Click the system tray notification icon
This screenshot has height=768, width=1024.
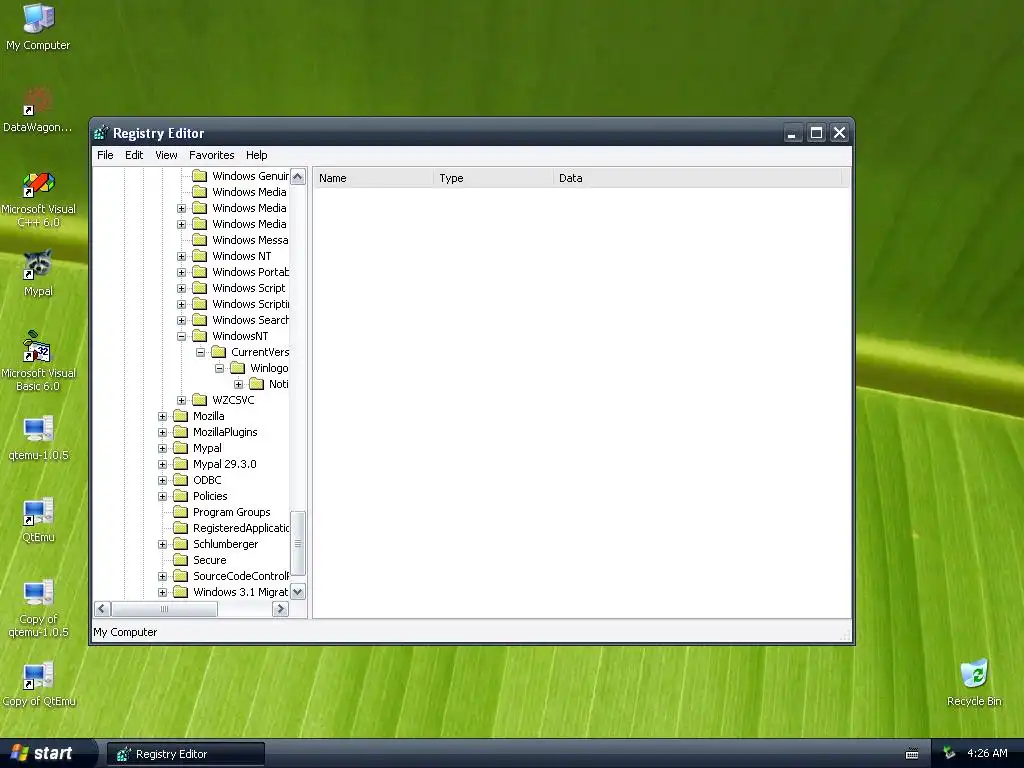[949, 753]
